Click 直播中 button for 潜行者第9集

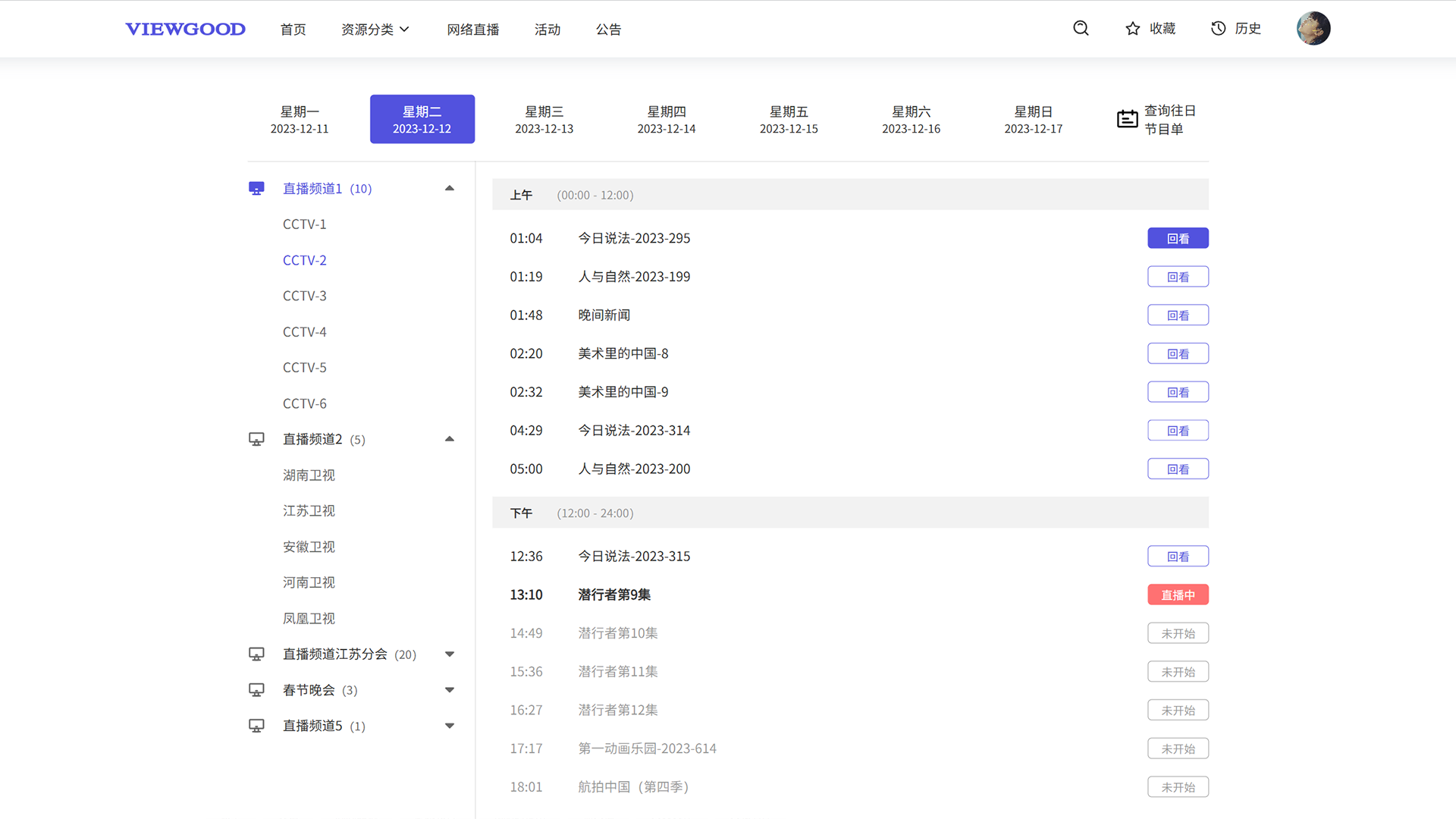(1178, 595)
